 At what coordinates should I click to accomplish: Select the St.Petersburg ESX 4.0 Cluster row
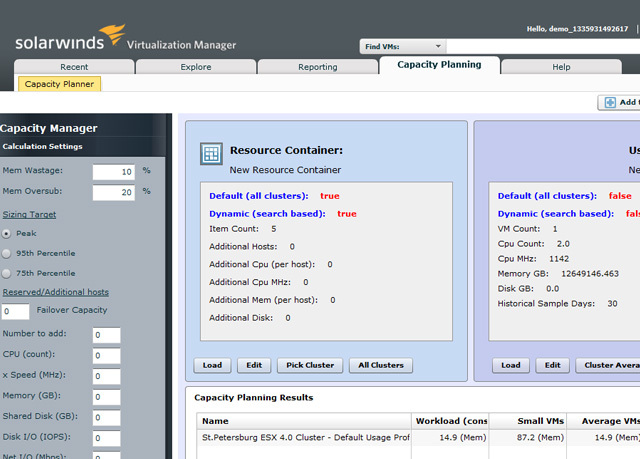[418, 437]
